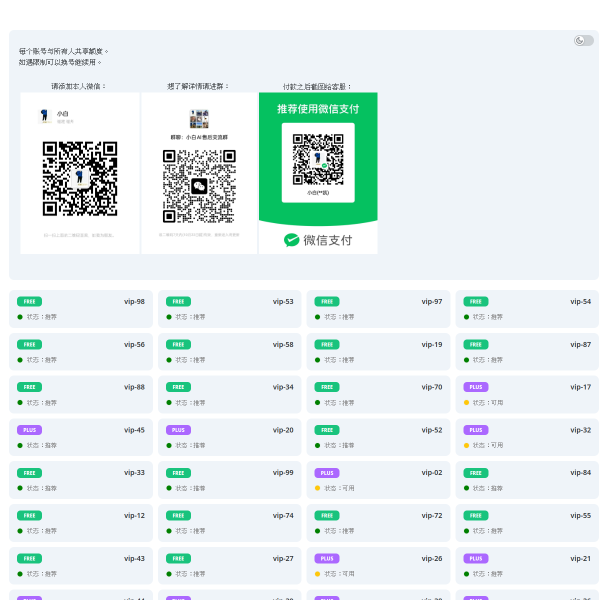The width and height of the screenshot is (600, 600).
Task: Select the vip-12 account card
Action: coord(81,523)
